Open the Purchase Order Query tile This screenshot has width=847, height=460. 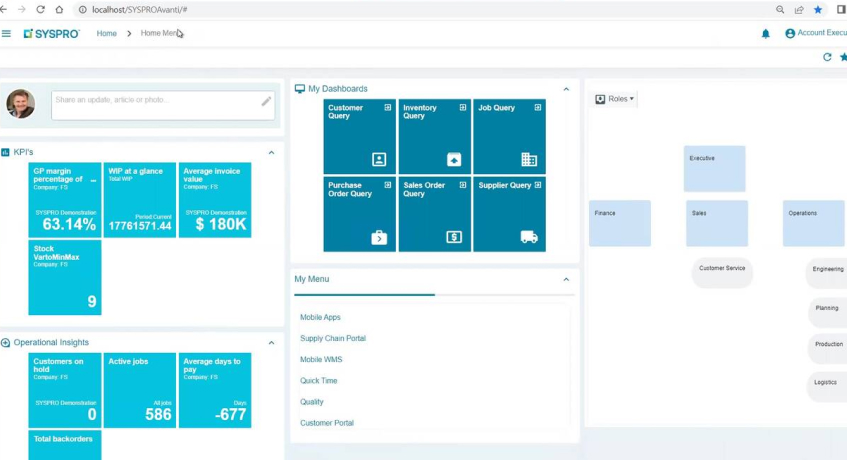359,214
